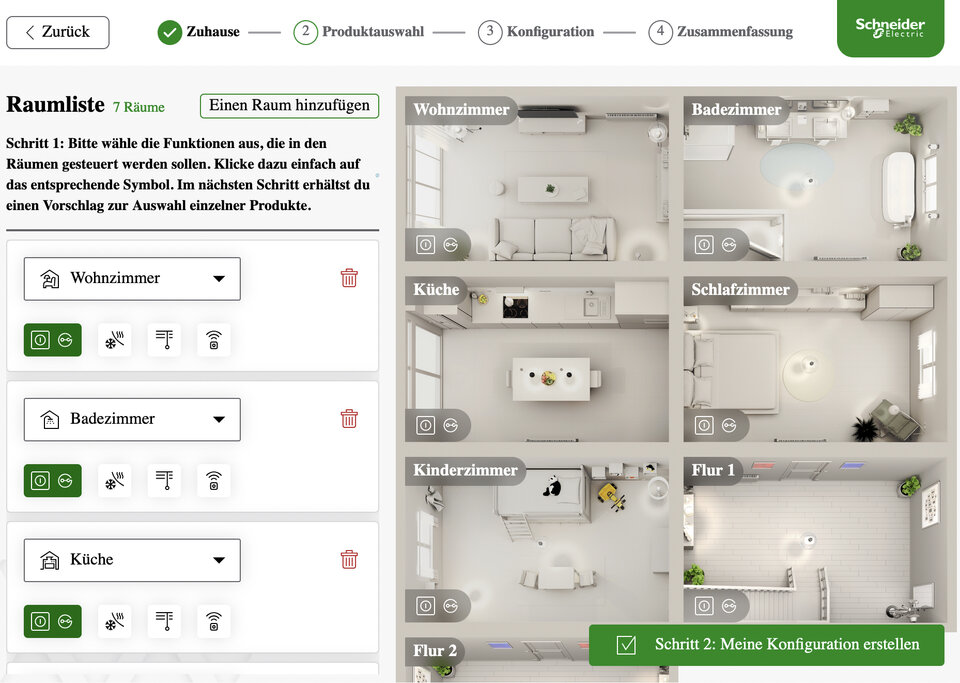Screen dimensions: 960x683
Task: Remove Küche room using trash icon
Action: [x=349, y=559]
